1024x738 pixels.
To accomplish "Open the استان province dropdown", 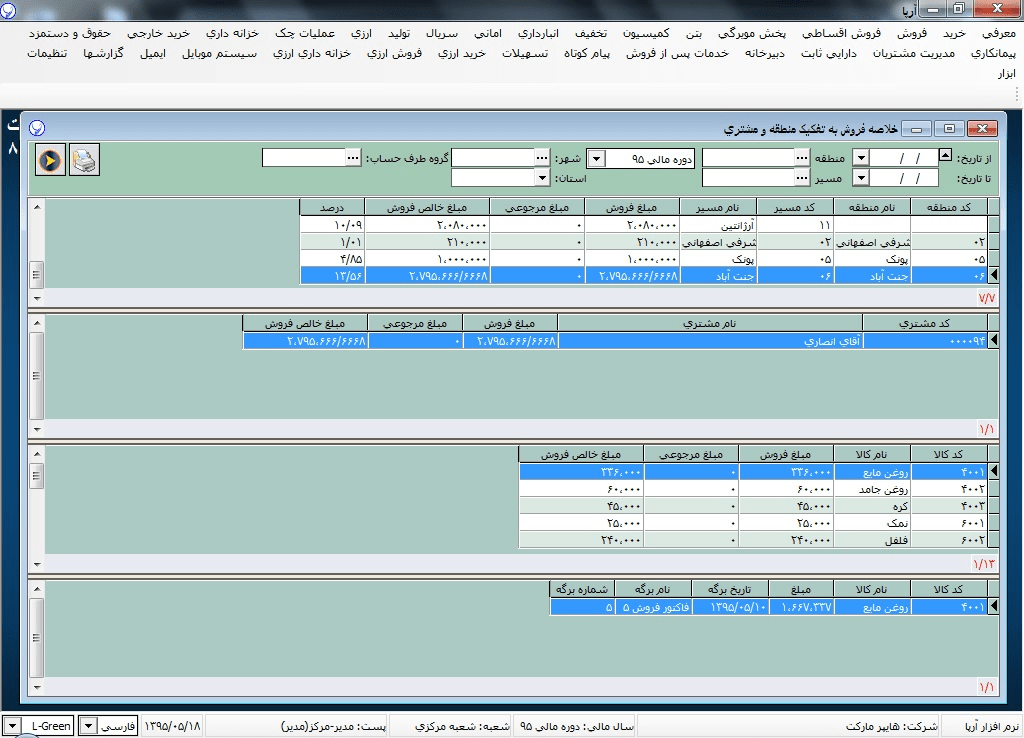I will pyautogui.click(x=542, y=178).
